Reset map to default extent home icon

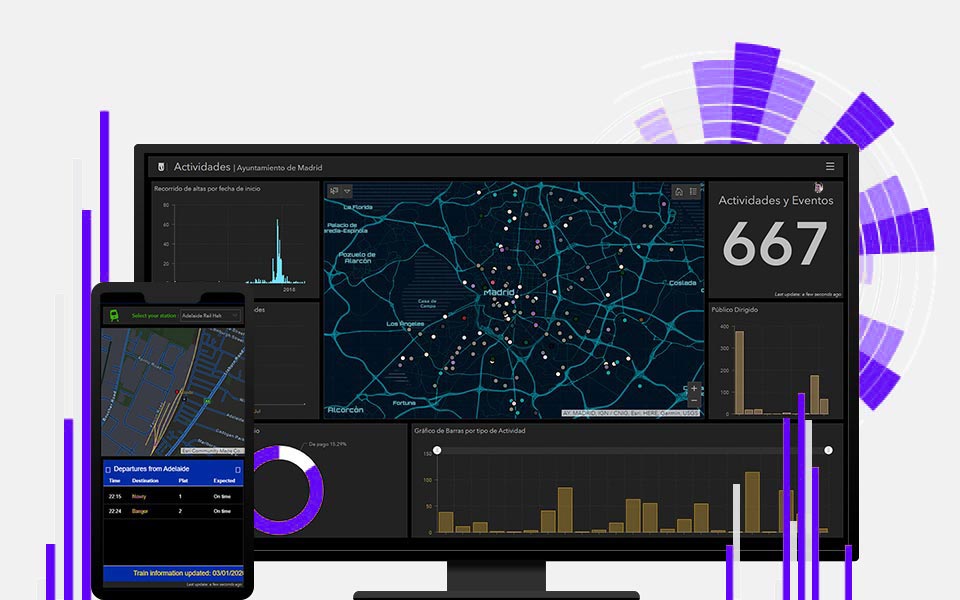point(679,192)
